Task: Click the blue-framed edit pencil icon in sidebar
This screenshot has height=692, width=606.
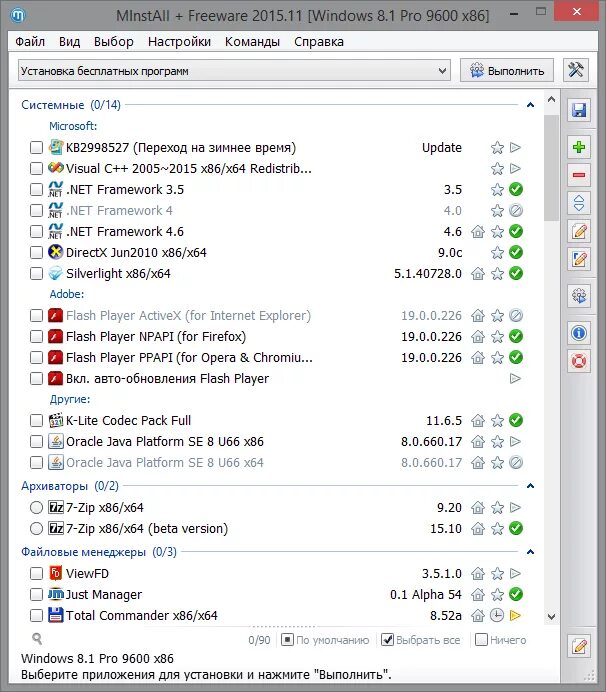Action: click(x=579, y=260)
